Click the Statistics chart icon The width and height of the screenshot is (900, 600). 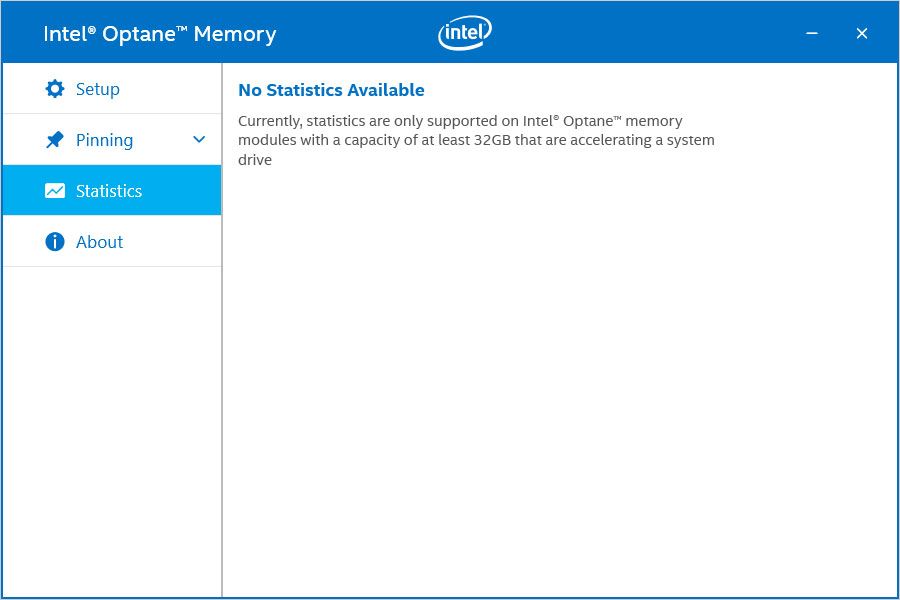[55, 191]
